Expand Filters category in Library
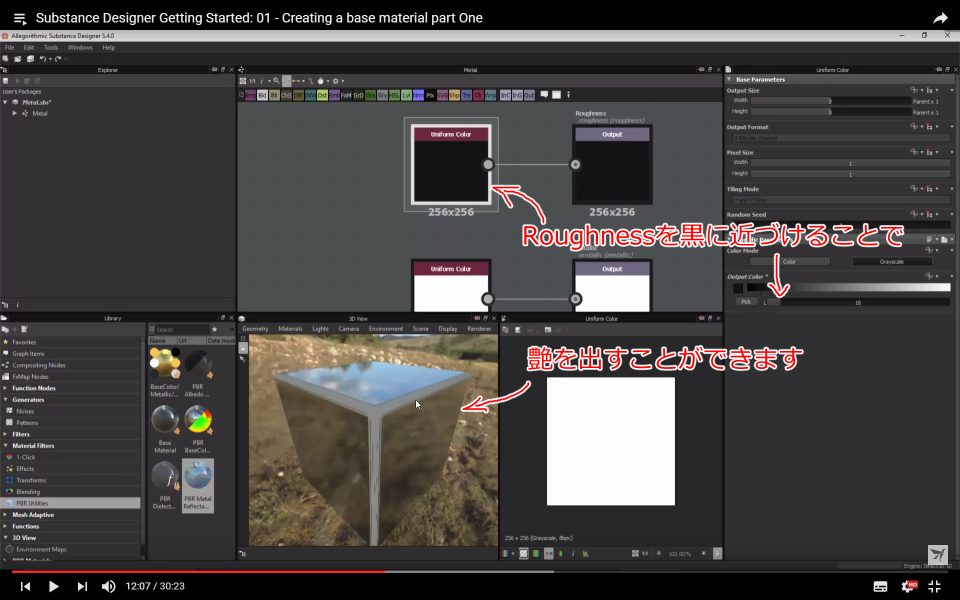The width and height of the screenshot is (960, 600). [x=6, y=434]
